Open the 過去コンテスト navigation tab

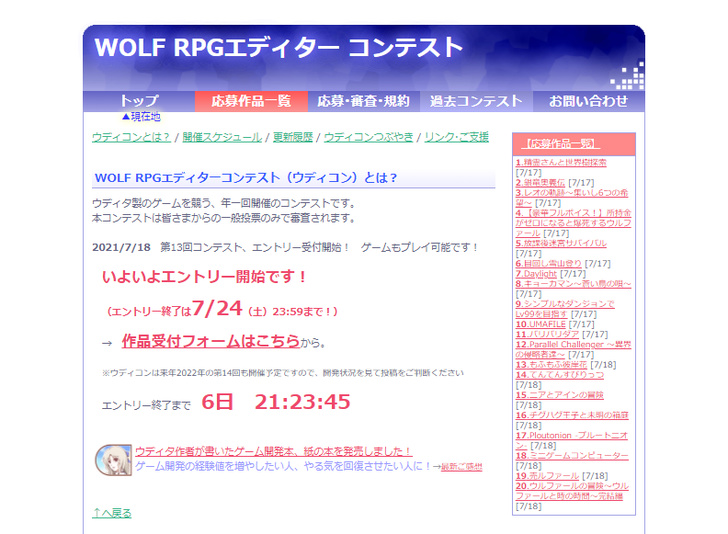click(x=476, y=101)
